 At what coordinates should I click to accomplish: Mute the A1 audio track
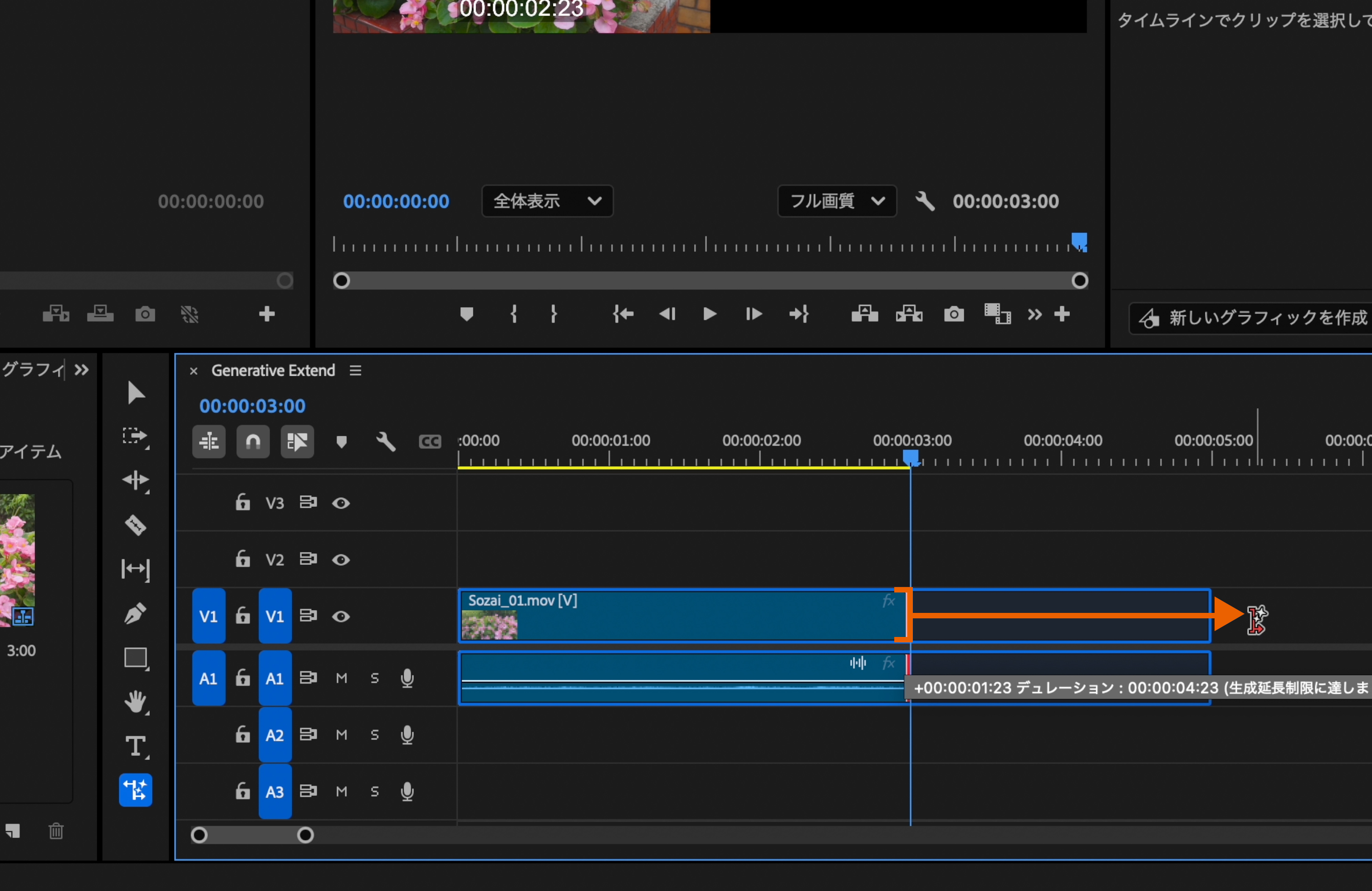pyautogui.click(x=341, y=678)
